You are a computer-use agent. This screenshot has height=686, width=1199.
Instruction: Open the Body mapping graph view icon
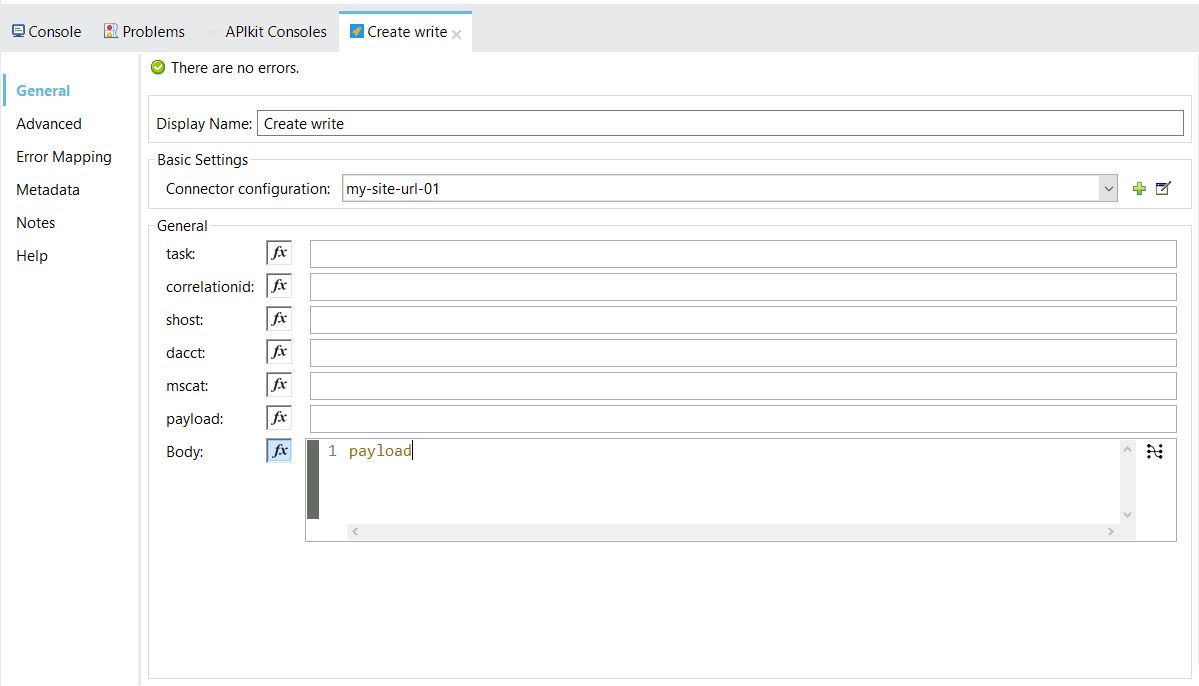coord(1155,452)
